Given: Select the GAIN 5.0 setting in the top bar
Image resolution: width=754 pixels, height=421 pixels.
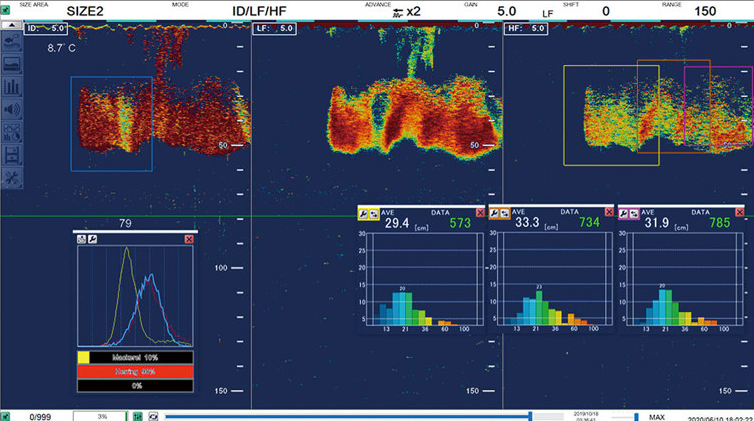Looking at the screenshot, I should point(478,10).
